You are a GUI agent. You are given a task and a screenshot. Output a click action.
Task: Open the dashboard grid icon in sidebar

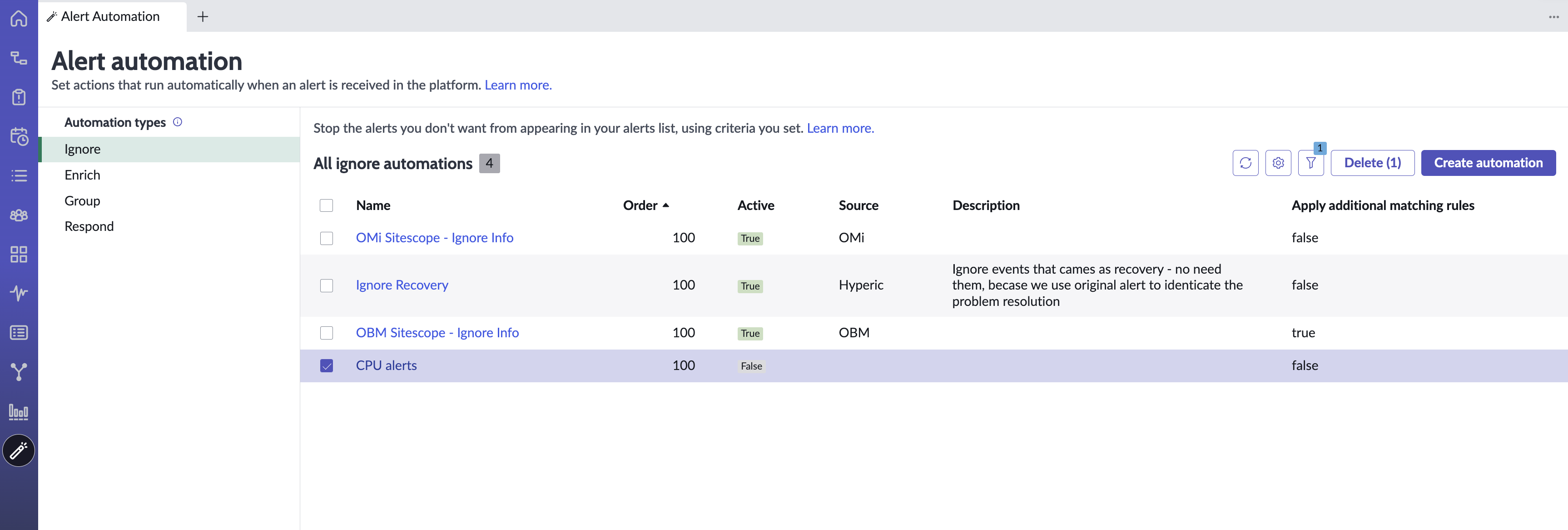(x=19, y=254)
